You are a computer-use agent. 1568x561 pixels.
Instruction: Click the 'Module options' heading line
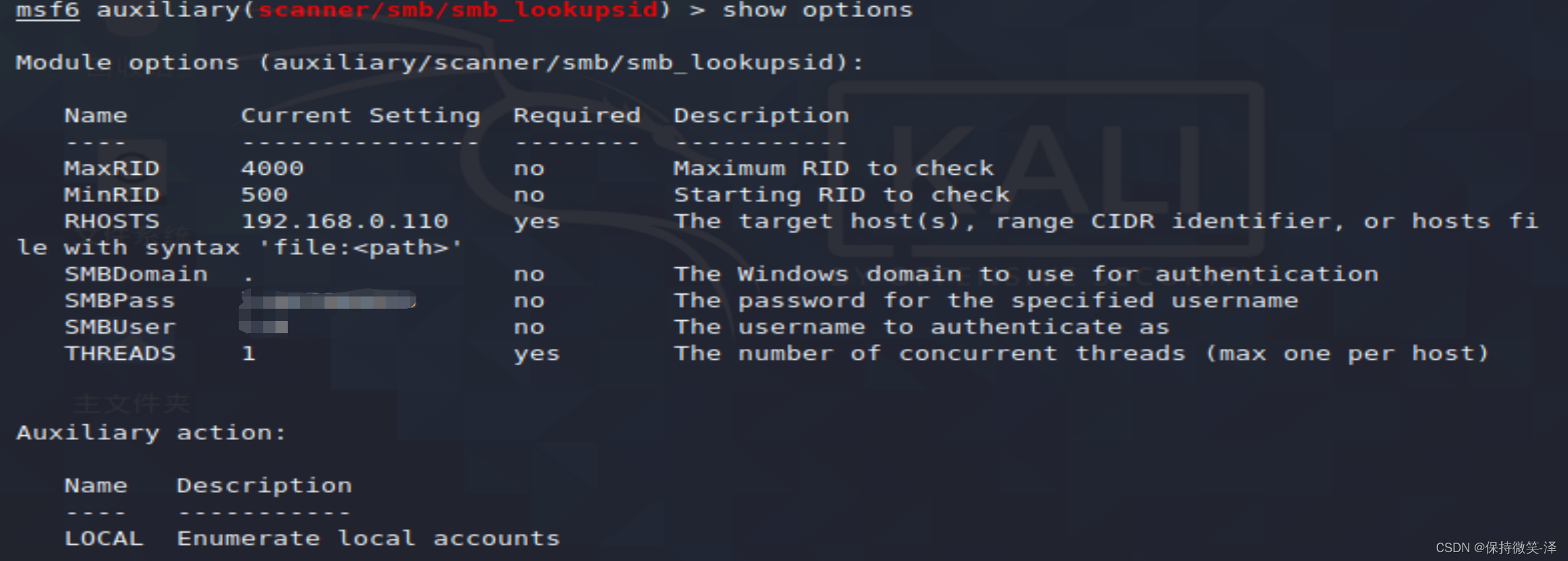coord(439,63)
